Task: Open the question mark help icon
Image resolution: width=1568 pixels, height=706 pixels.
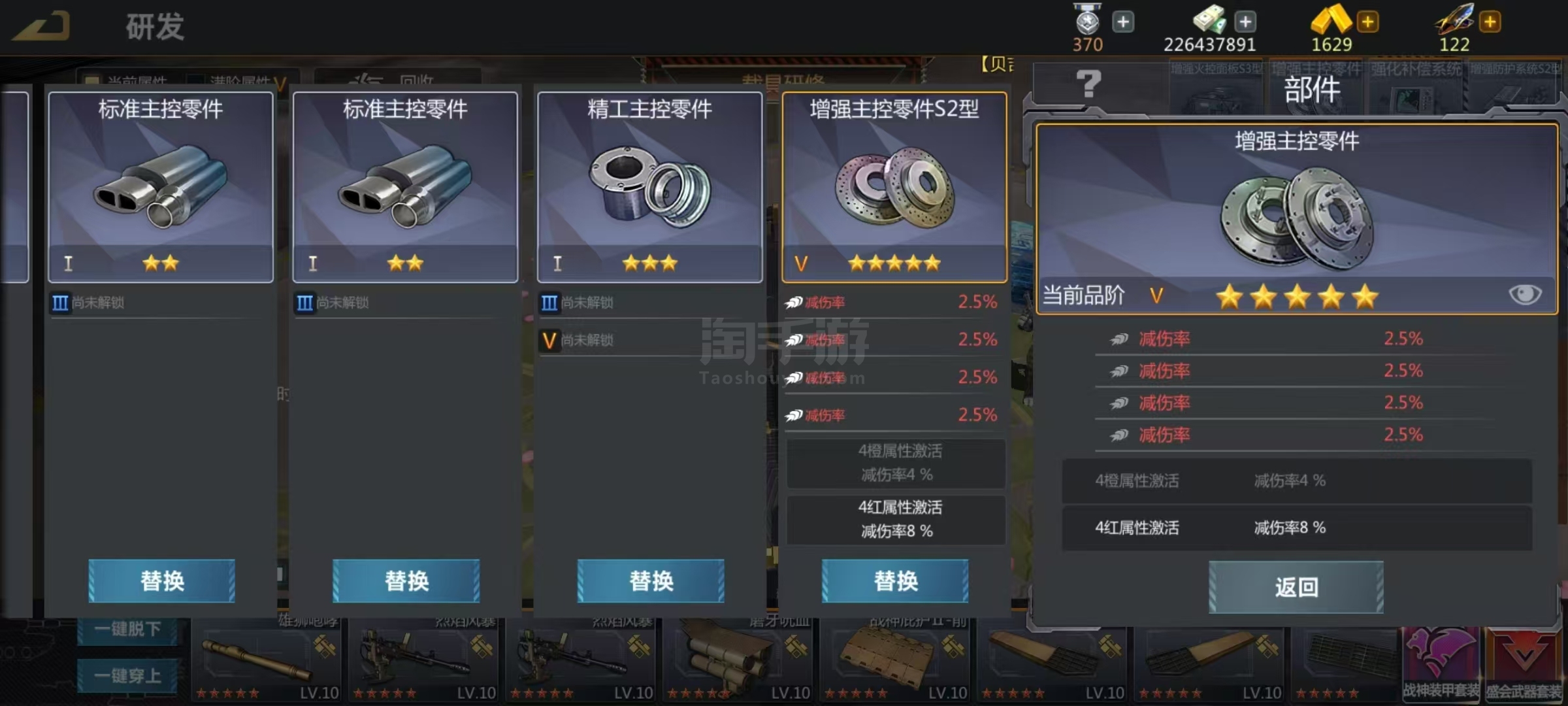Action: point(1088,84)
